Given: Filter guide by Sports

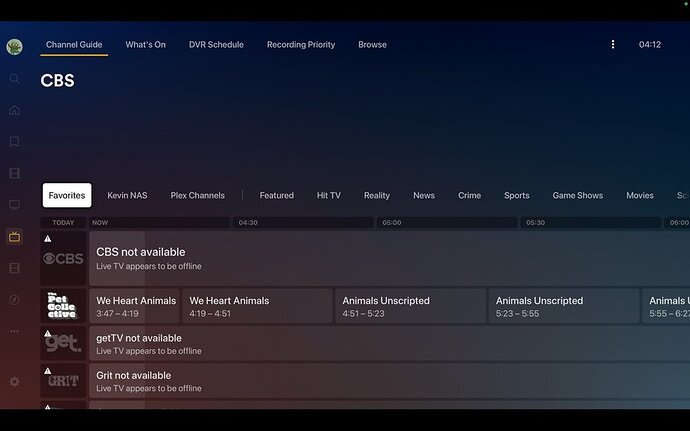Looking at the screenshot, I should 517,195.
